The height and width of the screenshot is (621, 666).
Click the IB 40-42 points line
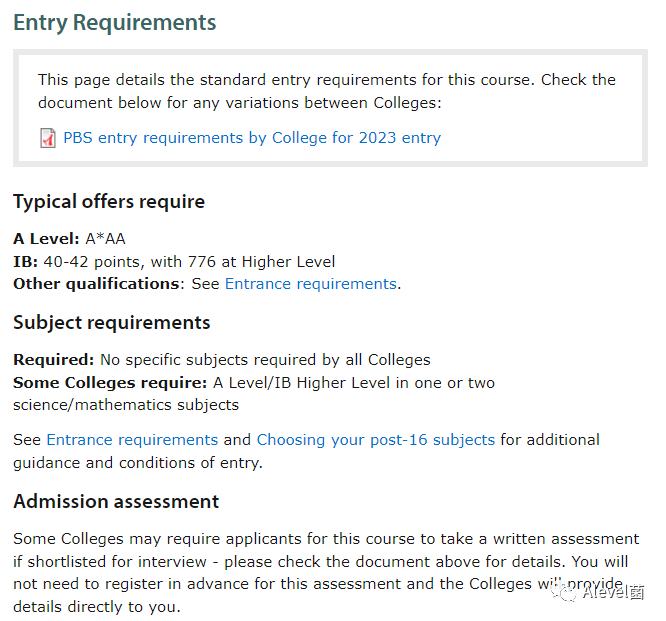[x=174, y=262]
